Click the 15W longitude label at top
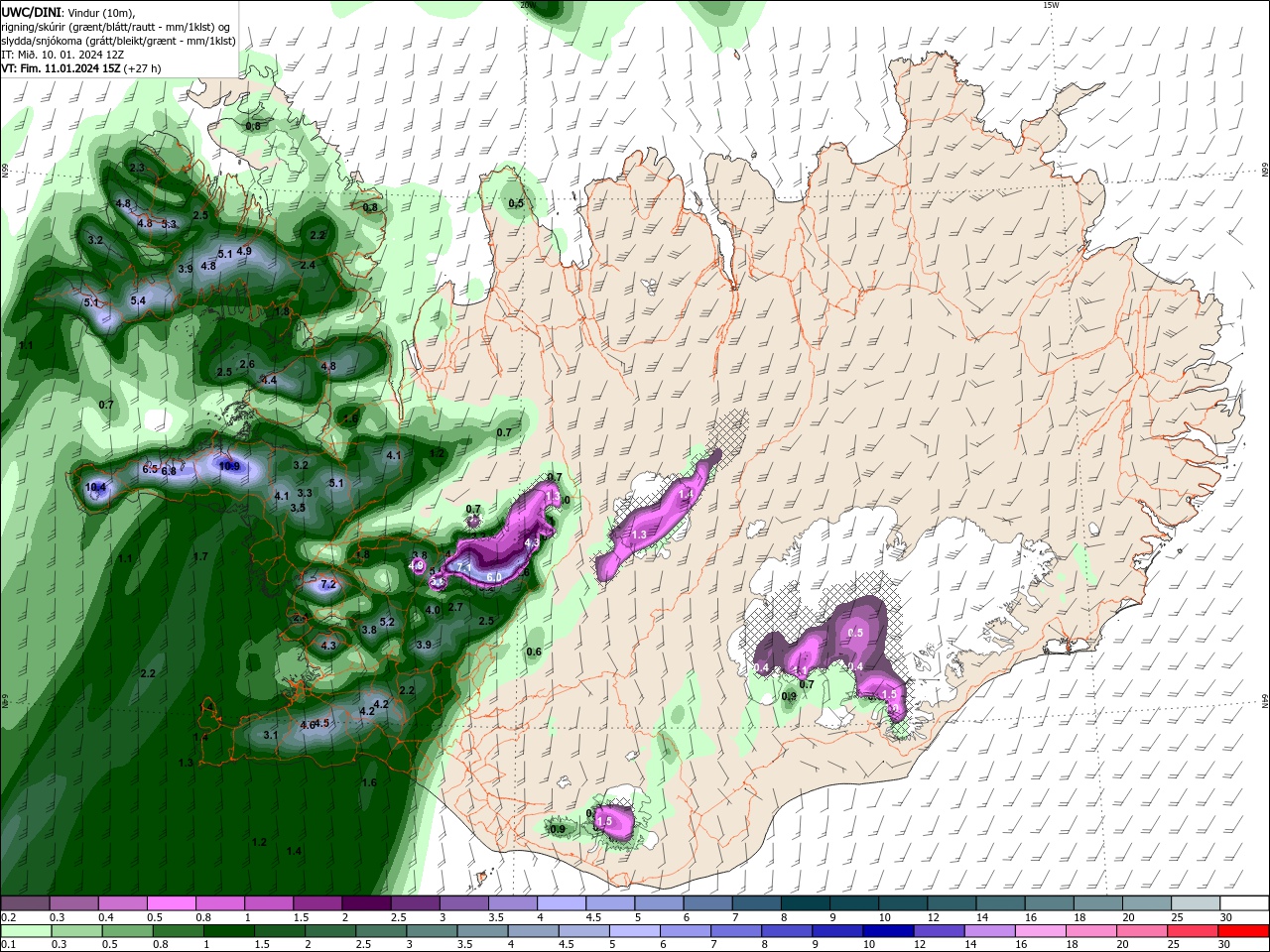This screenshot has height=952, width=1270. [x=1051, y=5]
